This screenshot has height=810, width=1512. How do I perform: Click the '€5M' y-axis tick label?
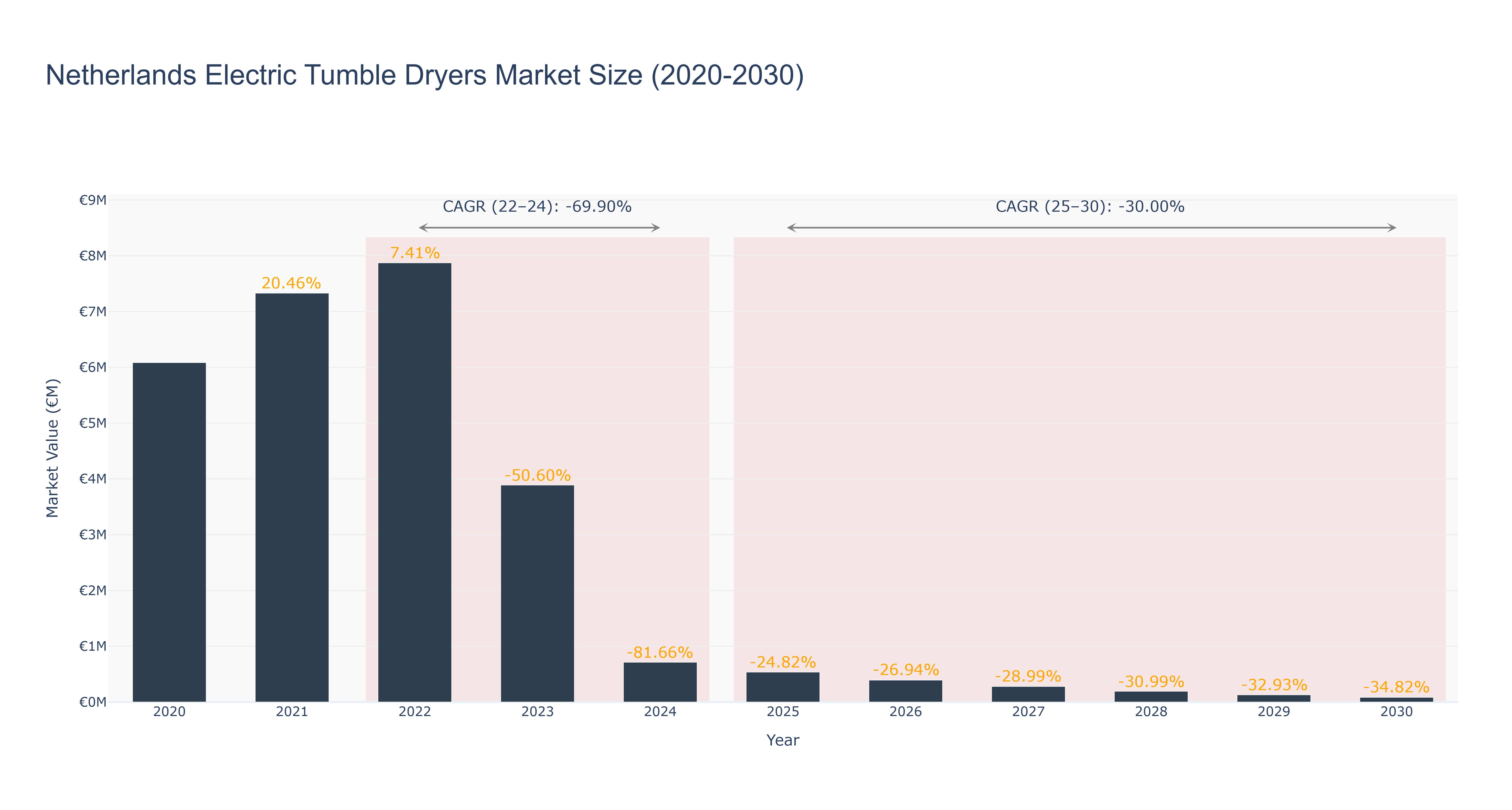tap(93, 423)
